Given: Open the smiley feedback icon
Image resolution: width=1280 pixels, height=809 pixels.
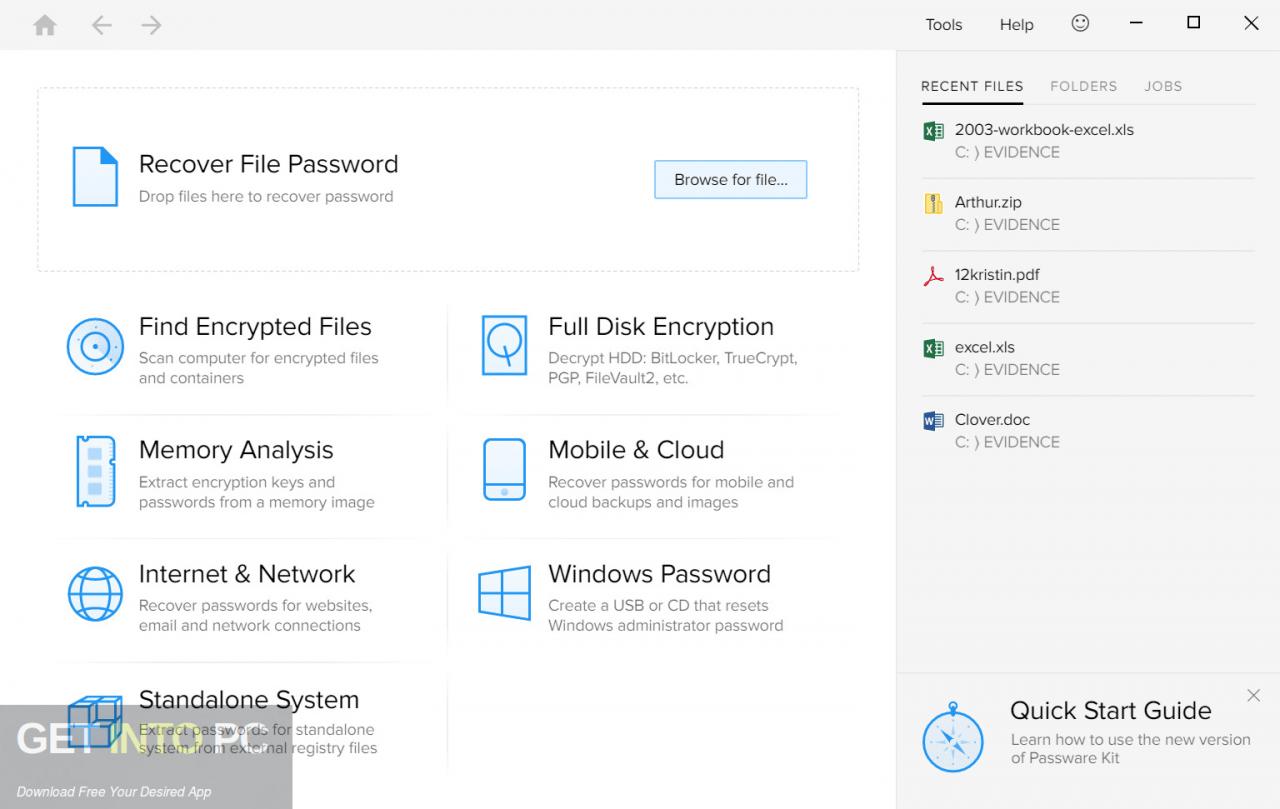Looking at the screenshot, I should pyautogui.click(x=1080, y=23).
